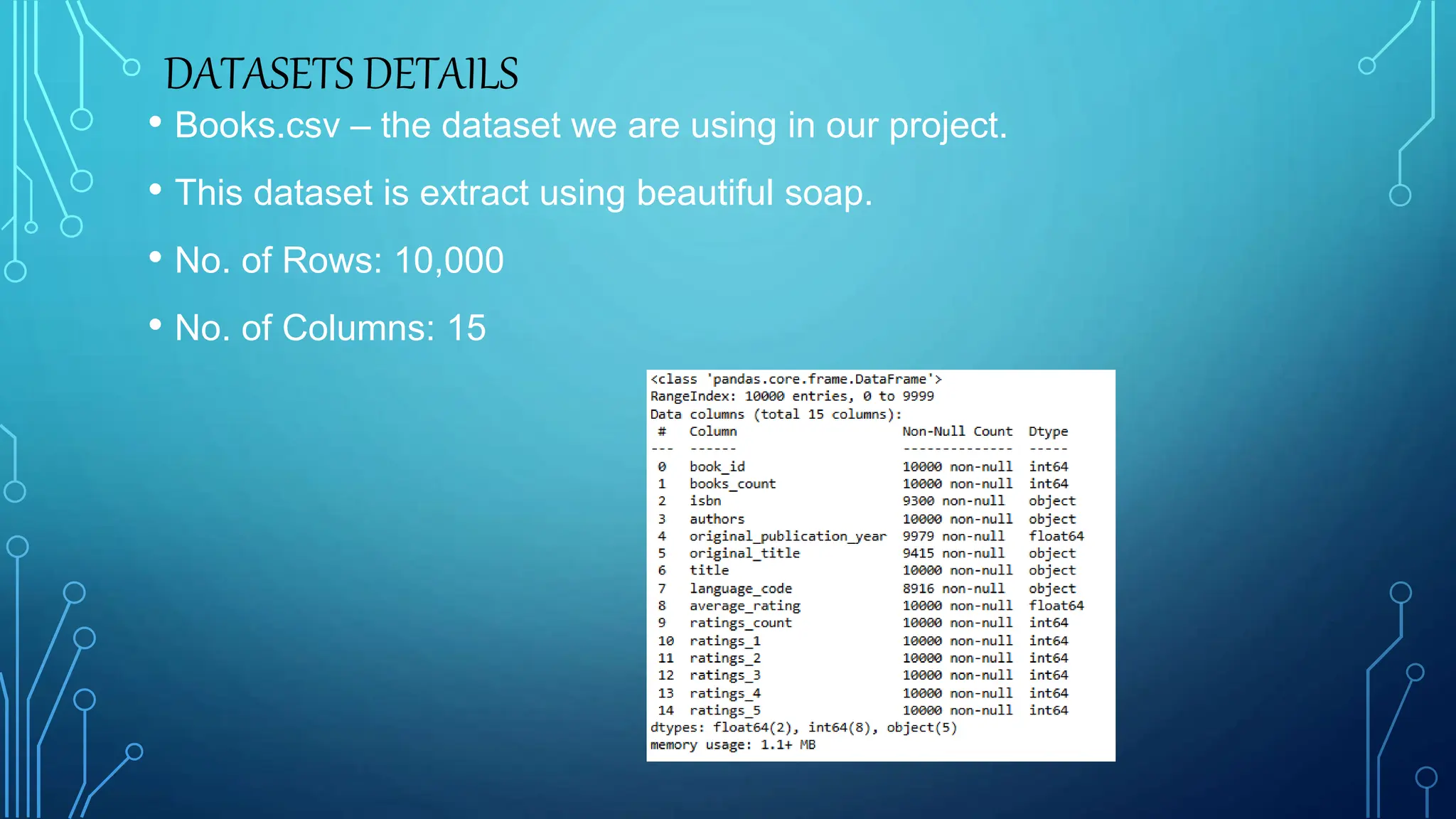Click the 'Non-Null Count' column header
1456x819 pixels.
[957, 432]
